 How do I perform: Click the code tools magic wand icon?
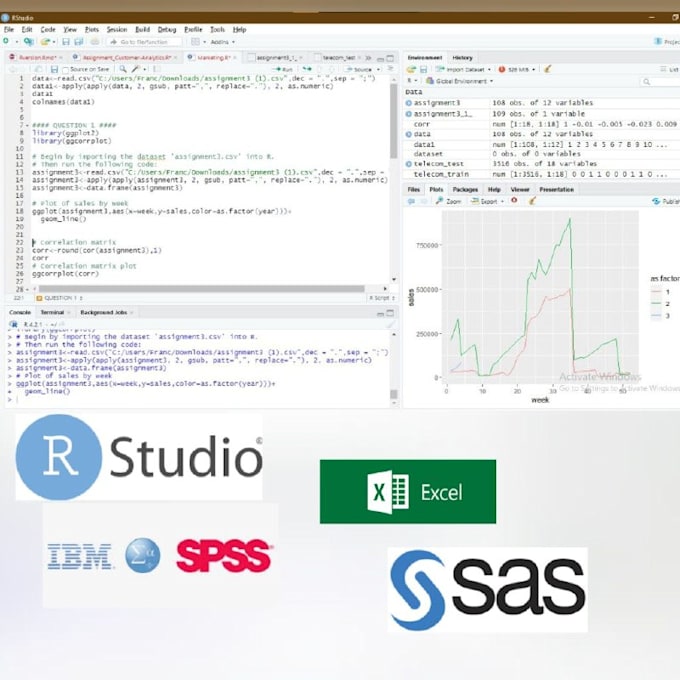[x=136, y=69]
